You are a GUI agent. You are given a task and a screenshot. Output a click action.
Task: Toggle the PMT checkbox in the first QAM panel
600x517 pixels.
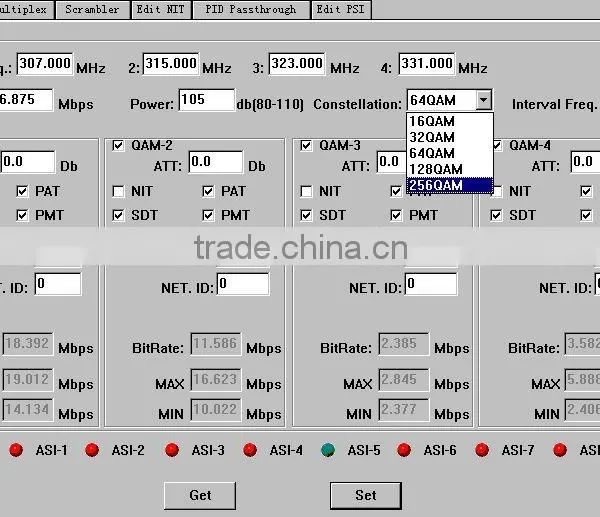coord(22,215)
